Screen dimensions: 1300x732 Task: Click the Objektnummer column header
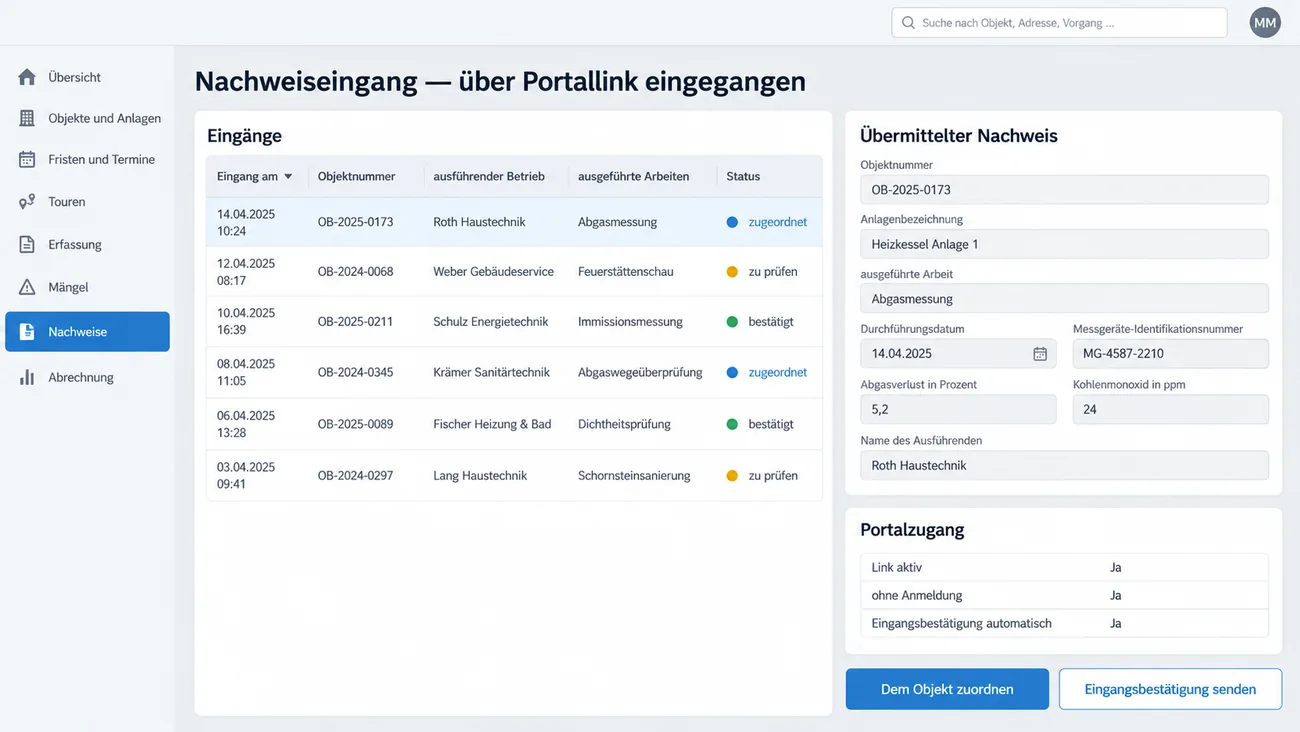356,176
